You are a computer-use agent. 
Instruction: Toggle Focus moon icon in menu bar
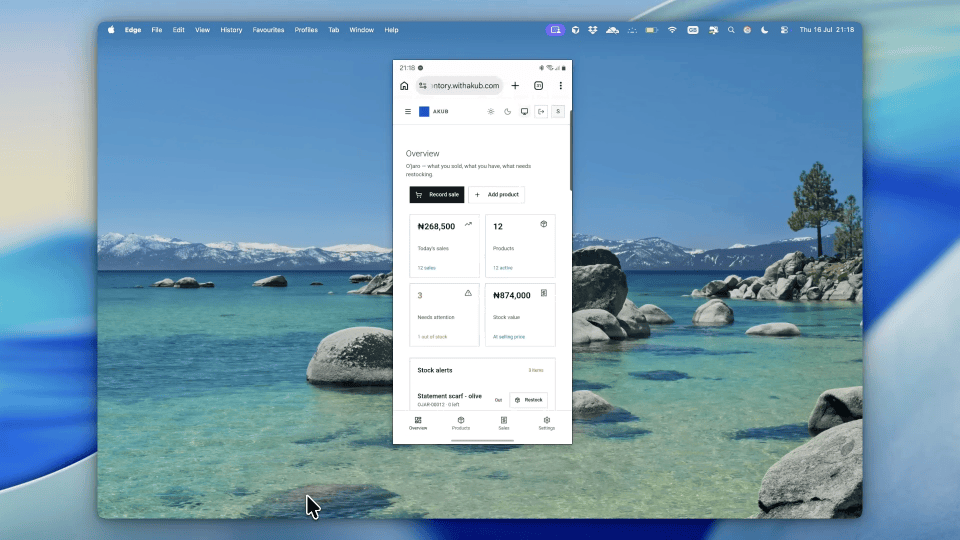click(765, 29)
